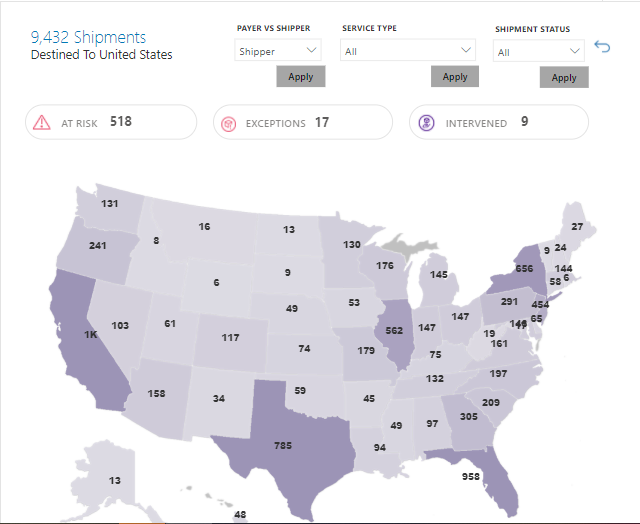Click the At Risk warning triangle icon

click(42, 122)
